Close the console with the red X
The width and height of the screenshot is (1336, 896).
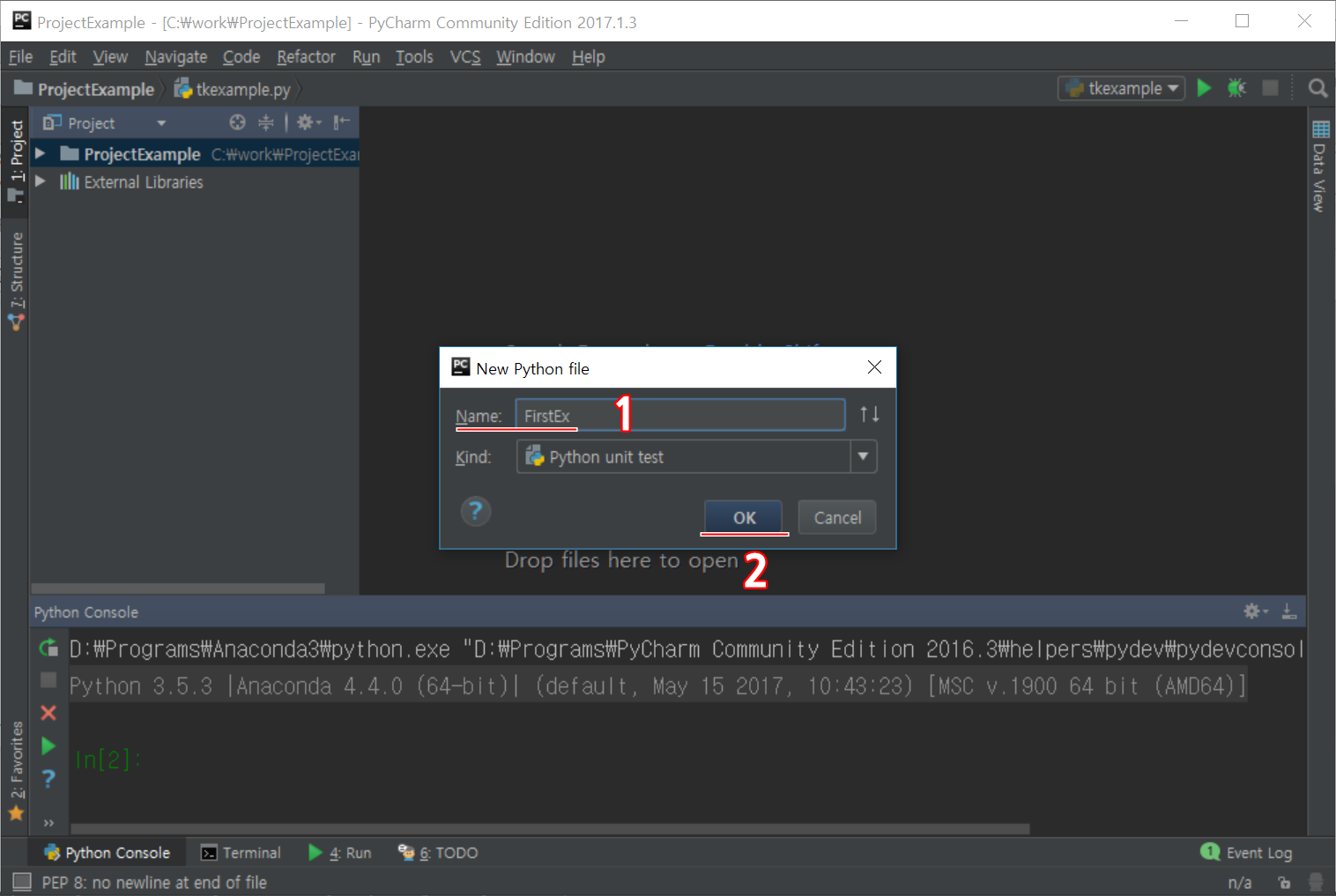click(48, 713)
